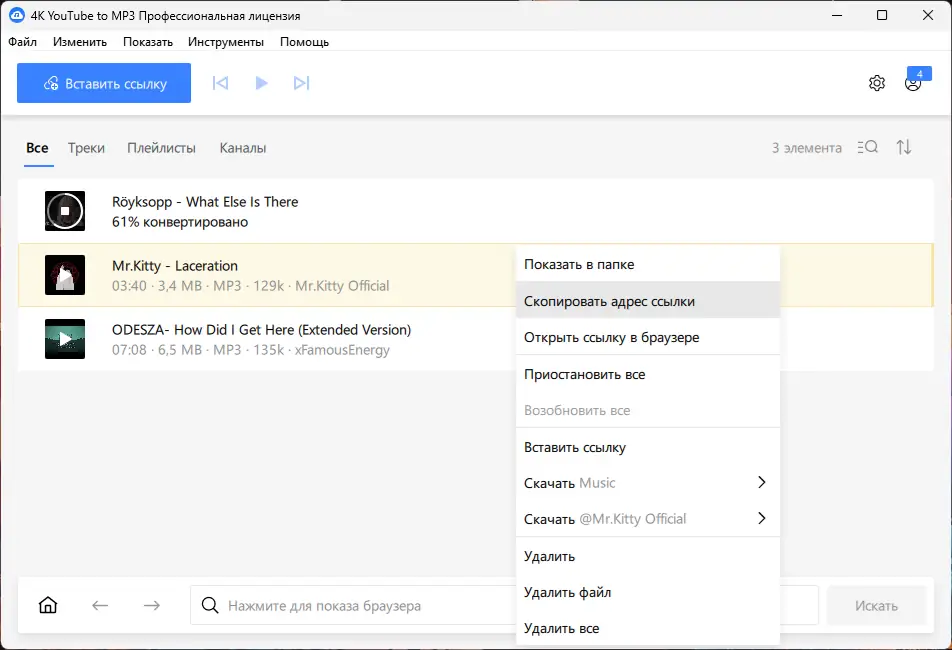This screenshot has width=952, height=650.
Task: Expand 'Скачать @Mr.Kitty Official' submenu
Action: pyautogui.click(x=761, y=519)
